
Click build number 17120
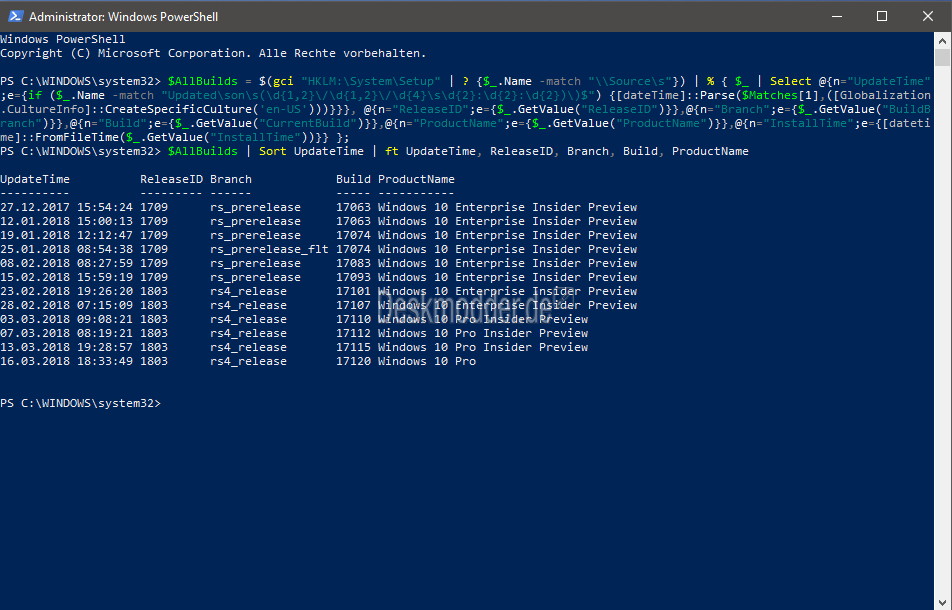click(353, 361)
